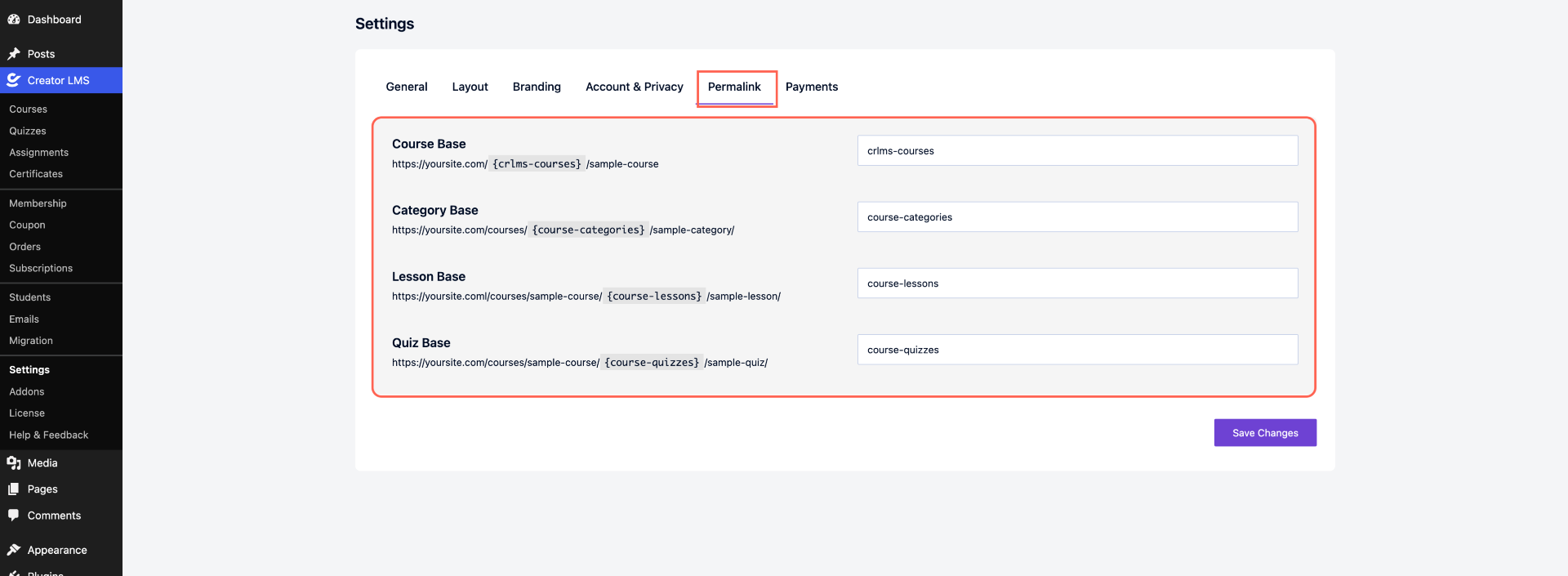Go to the Payments tab
This screenshot has width=1568, height=576.
pyautogui.click(x=812, y=87)
